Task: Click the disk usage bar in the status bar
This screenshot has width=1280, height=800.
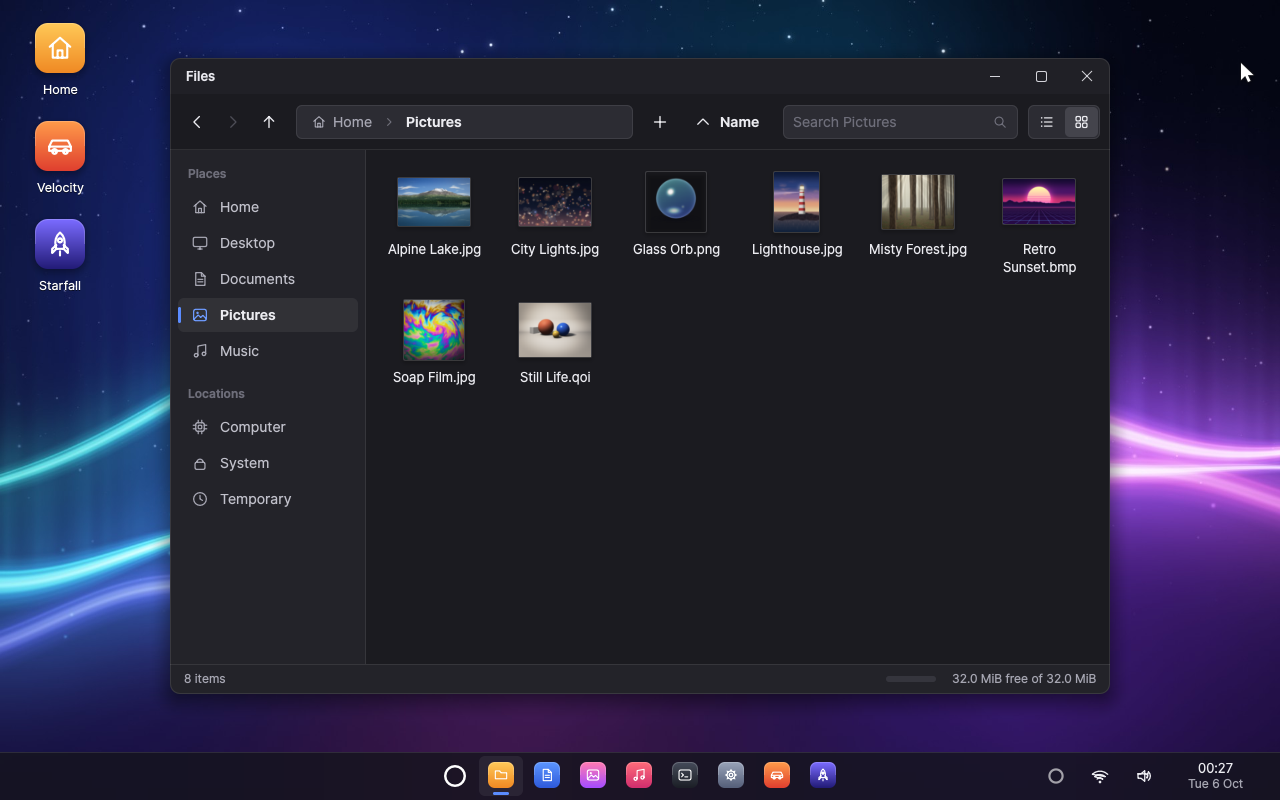Action: point(911,679)
